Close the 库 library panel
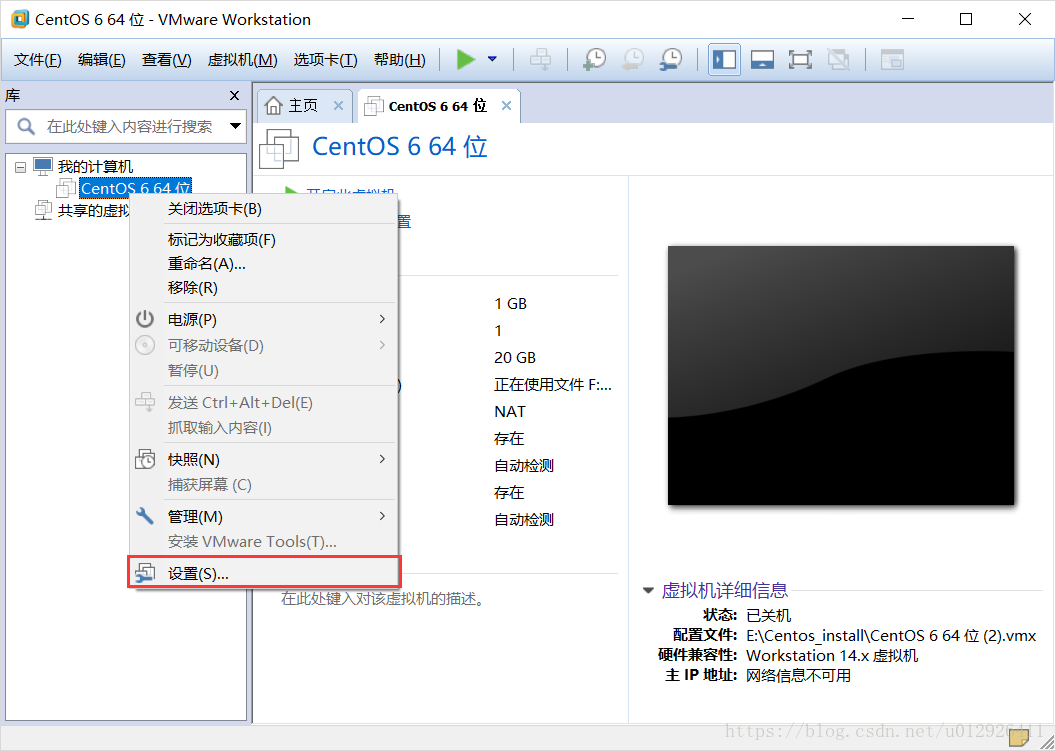1056x751 pixels. click(234, 96)
